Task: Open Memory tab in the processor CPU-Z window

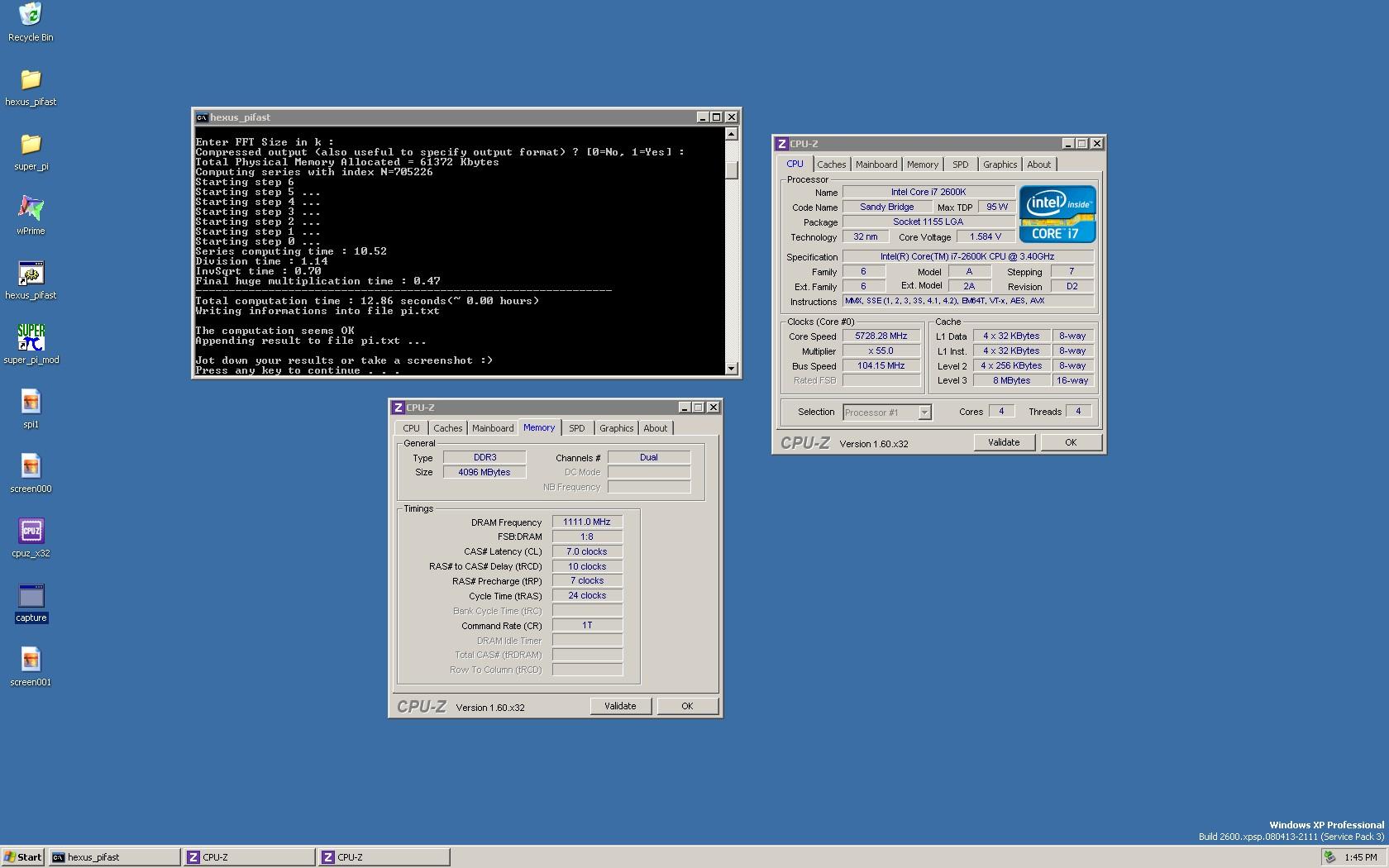Action: 923,165
